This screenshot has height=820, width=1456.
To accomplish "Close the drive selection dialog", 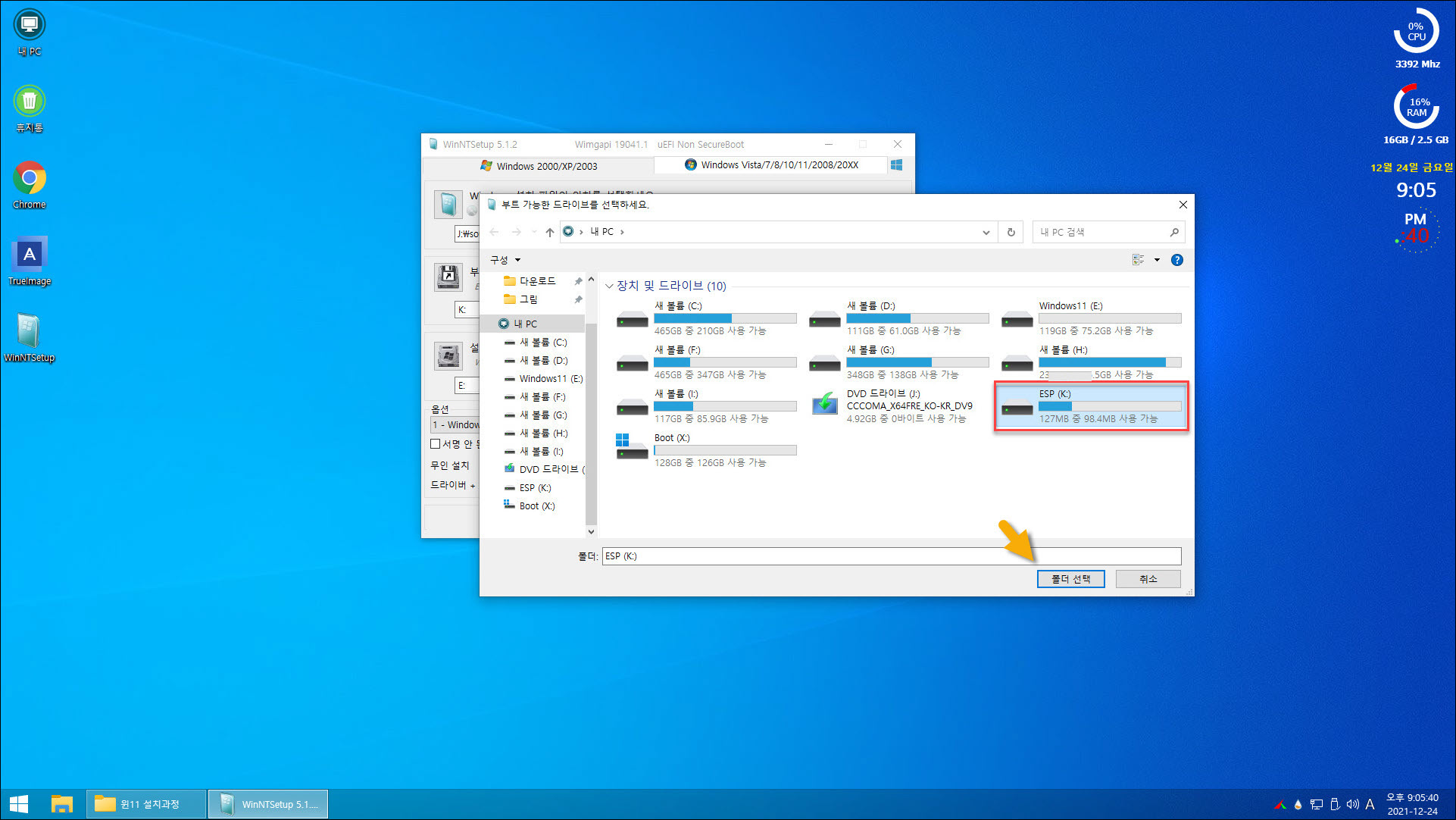I will [x=1183, y=205].
